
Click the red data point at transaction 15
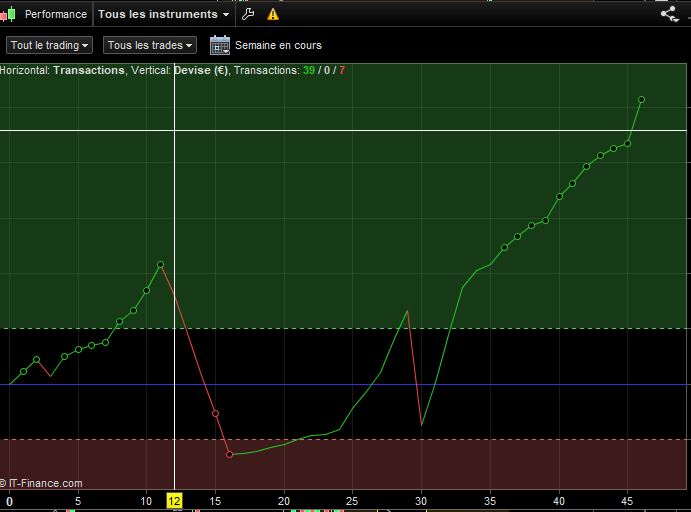tap(215, 413)
